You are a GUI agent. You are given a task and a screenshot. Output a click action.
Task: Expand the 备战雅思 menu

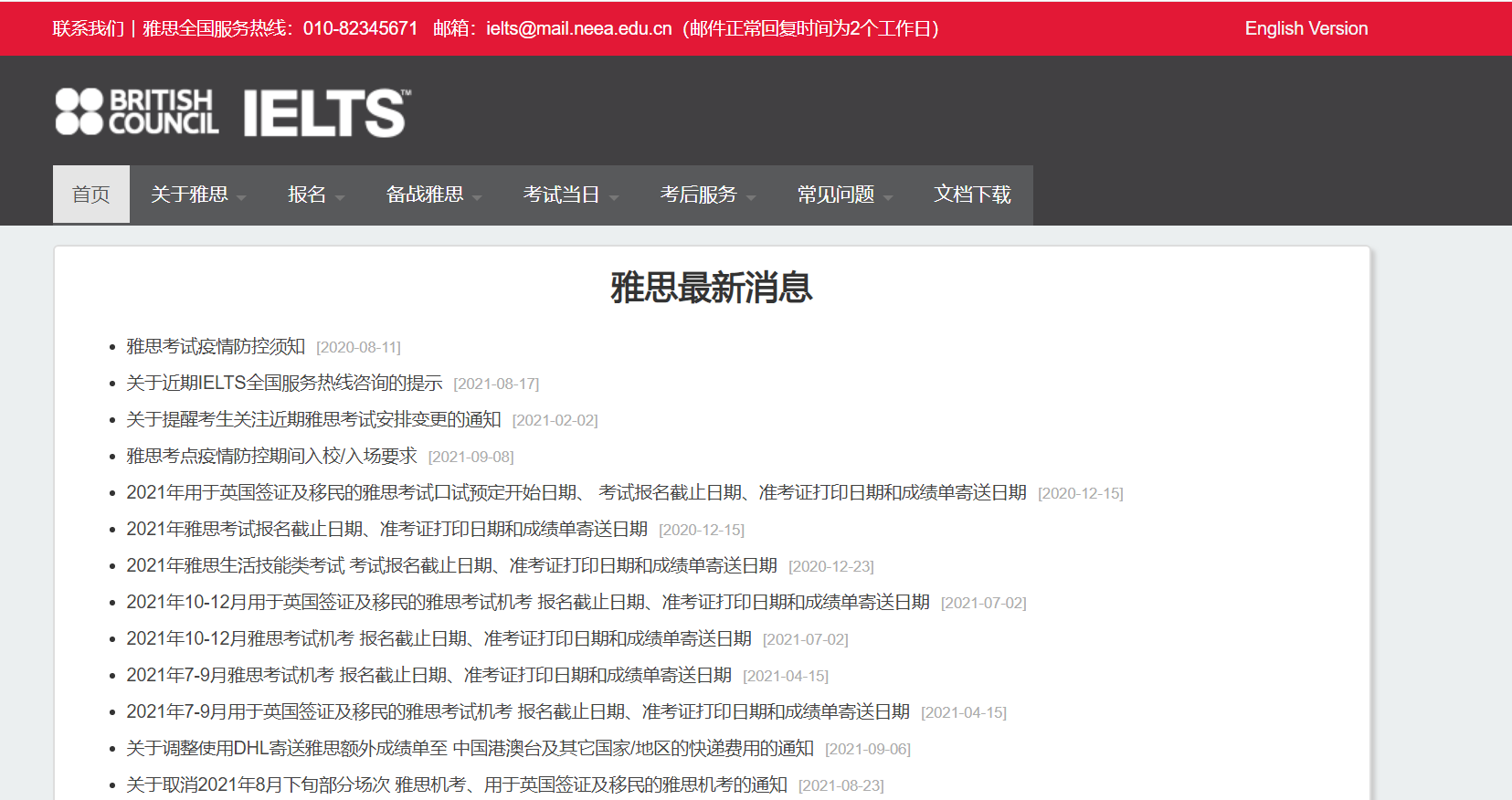[x=433, y=195]
